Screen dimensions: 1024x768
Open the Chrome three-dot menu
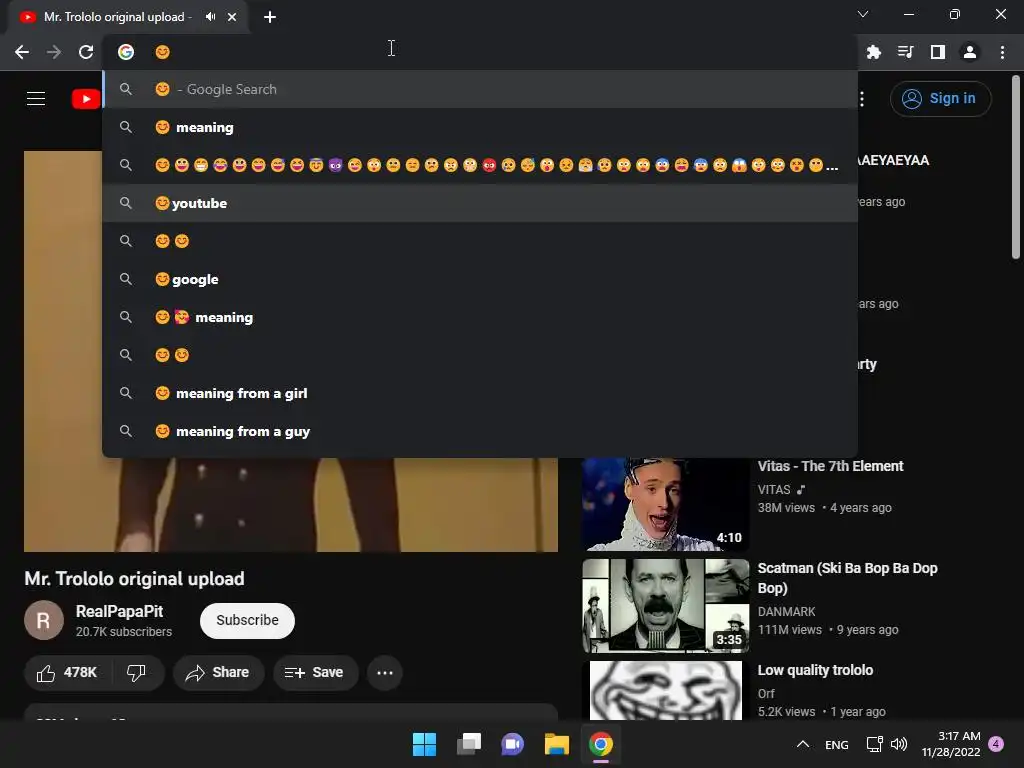(x=1002, y=52)
